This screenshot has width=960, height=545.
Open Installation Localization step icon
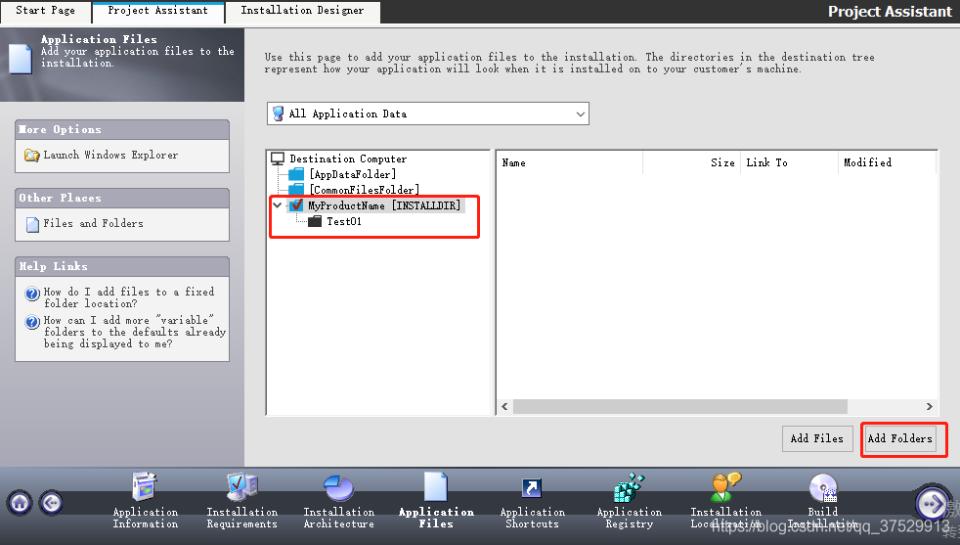pyautogui.click(x=726, y=487)
